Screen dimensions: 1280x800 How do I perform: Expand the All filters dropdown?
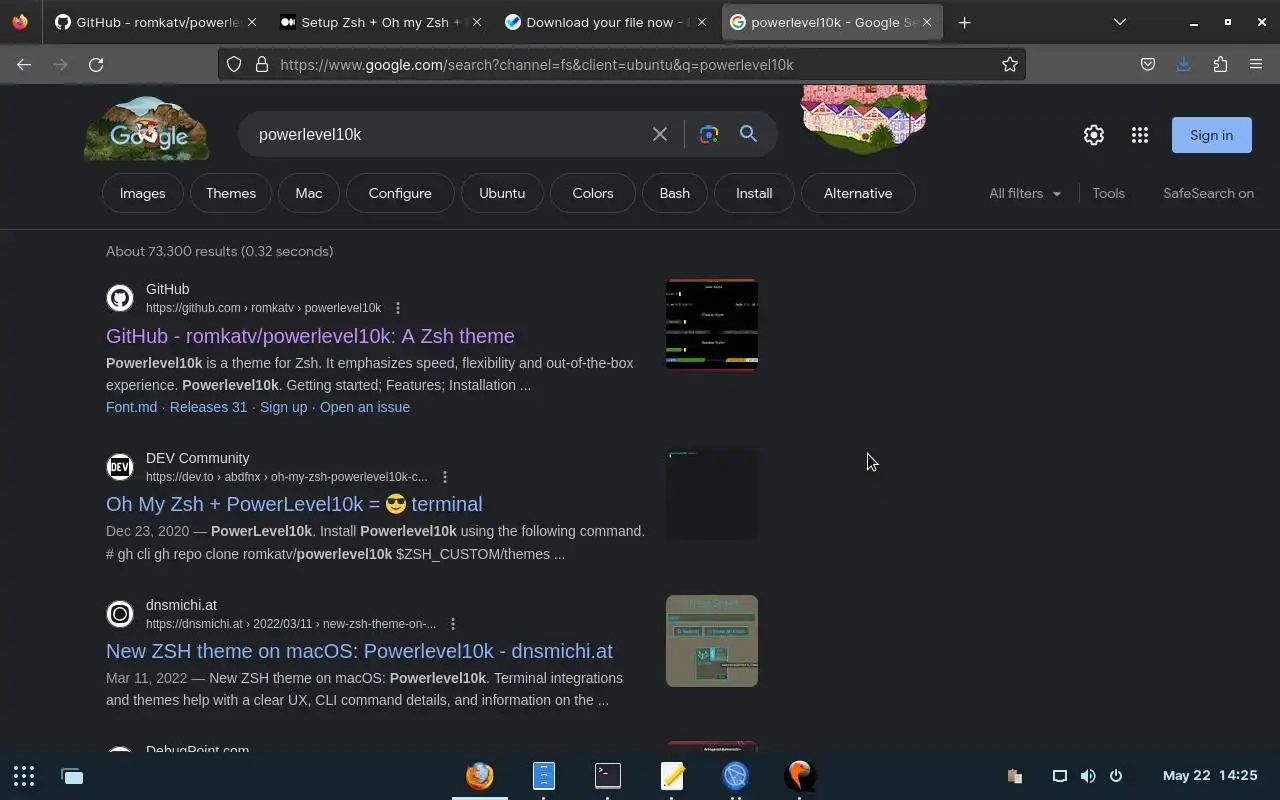[x=1025, y=193]
